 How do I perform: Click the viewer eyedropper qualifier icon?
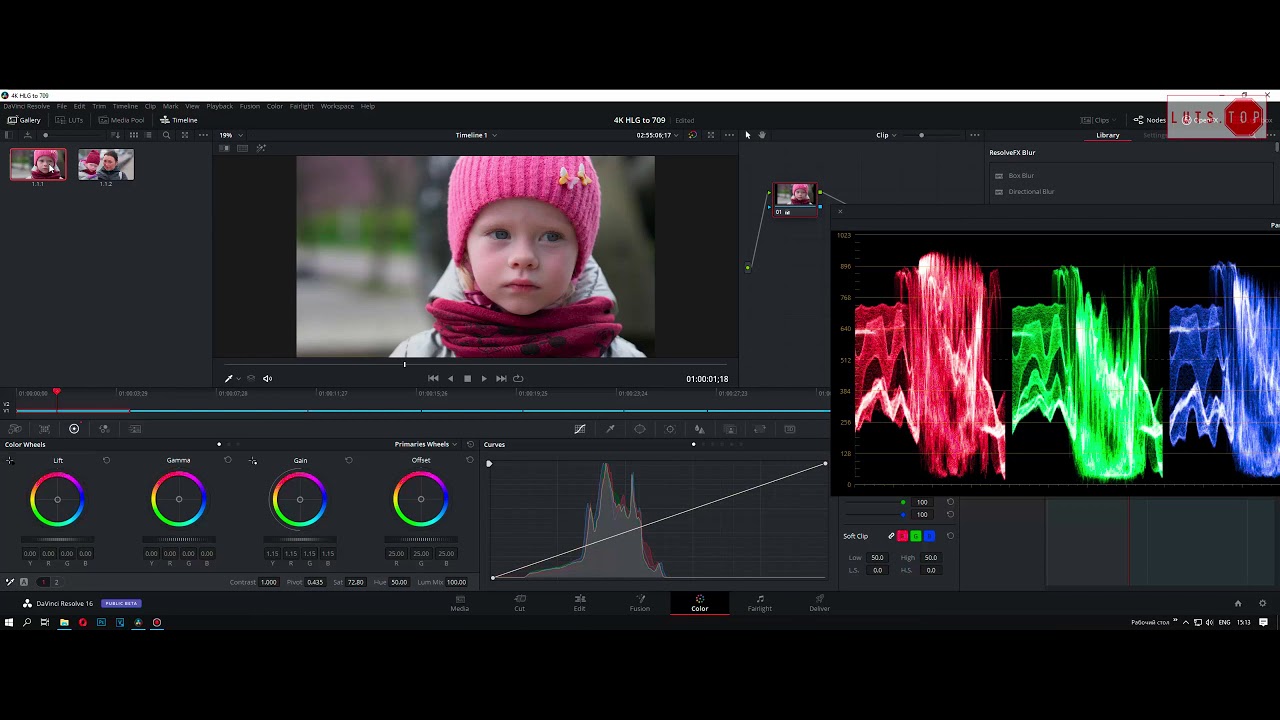[x=229, y=379]
